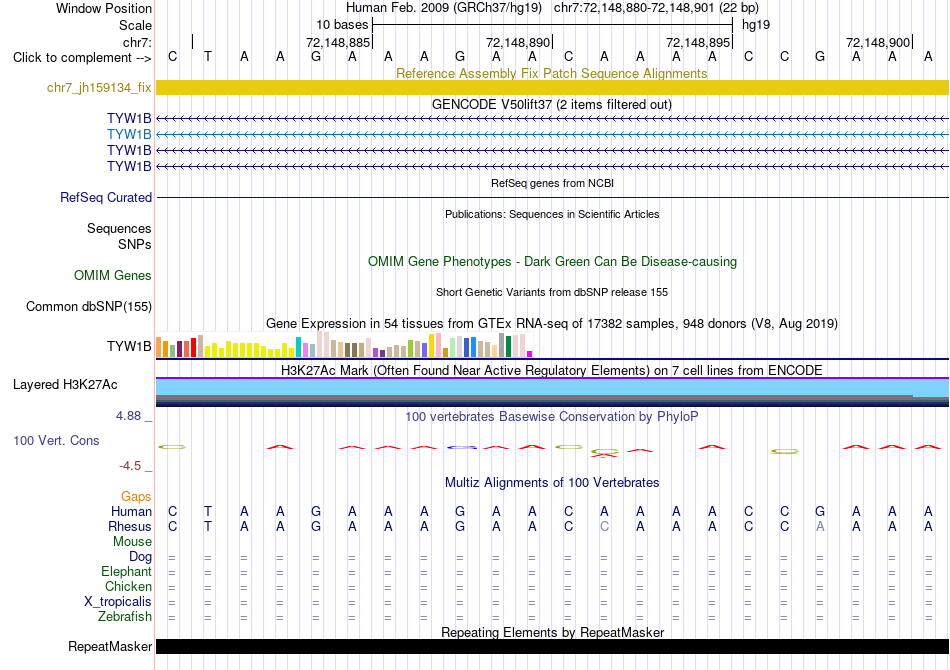This screenshot has height=670, width=950.
Task: Open the RefSeq genes from NCBI title
Action: (552, 183)
